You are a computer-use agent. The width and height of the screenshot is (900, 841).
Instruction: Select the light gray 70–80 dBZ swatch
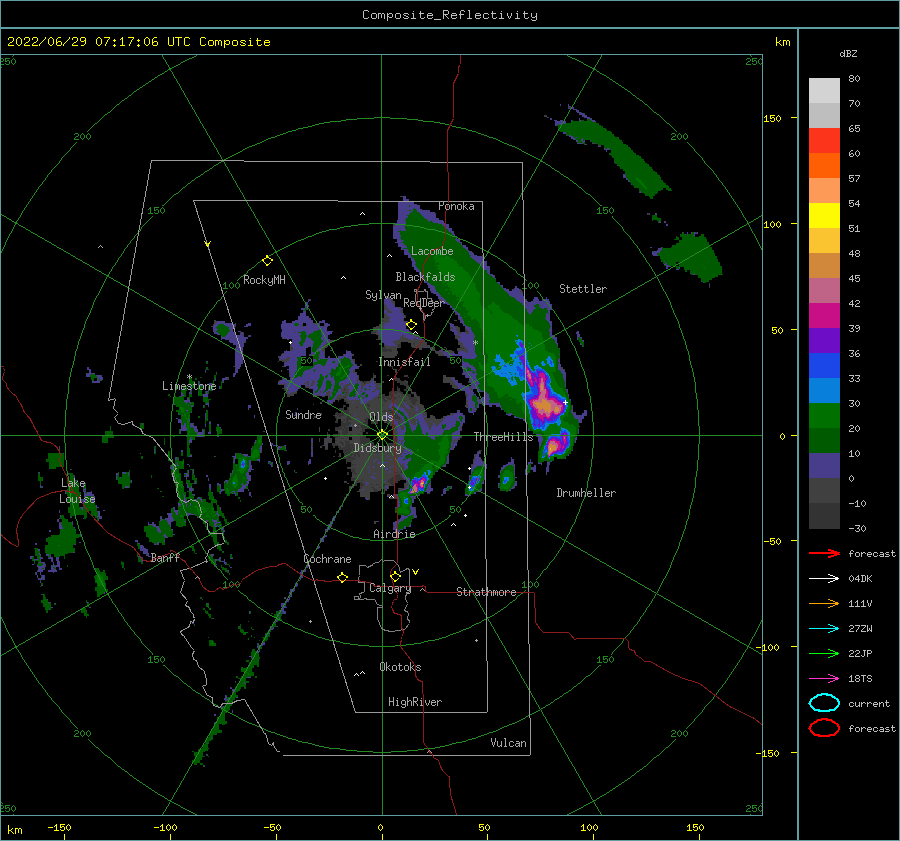pyautogui.click(x=824, y=91)
